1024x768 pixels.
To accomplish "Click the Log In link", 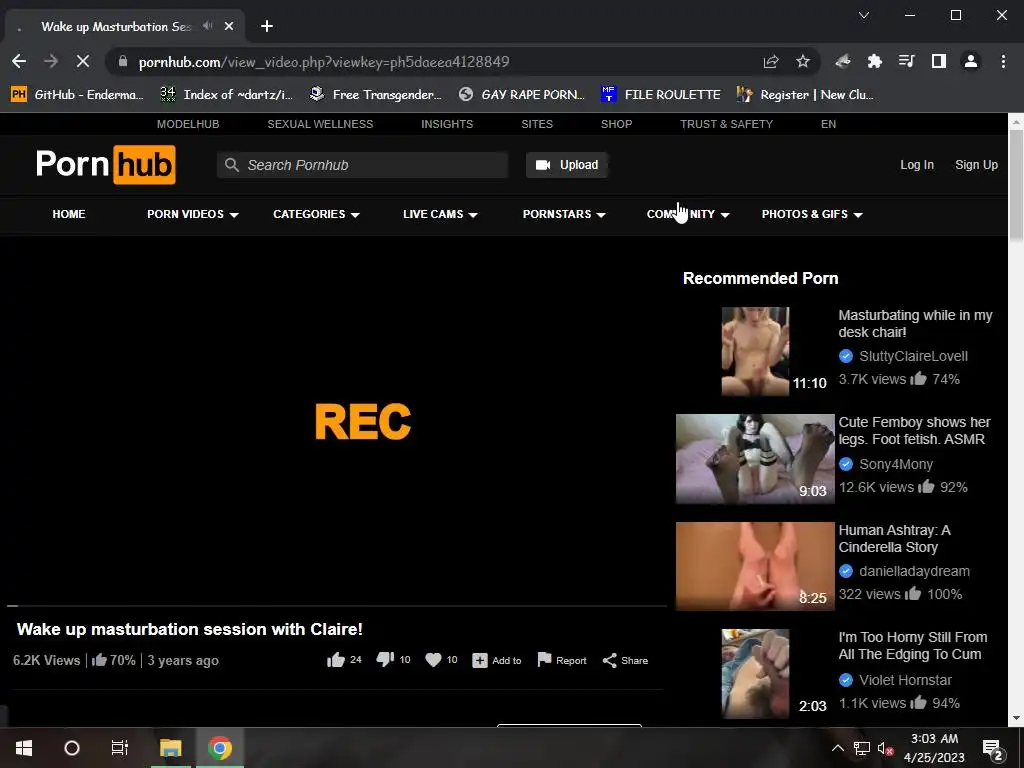I will (x=917, y=165).
